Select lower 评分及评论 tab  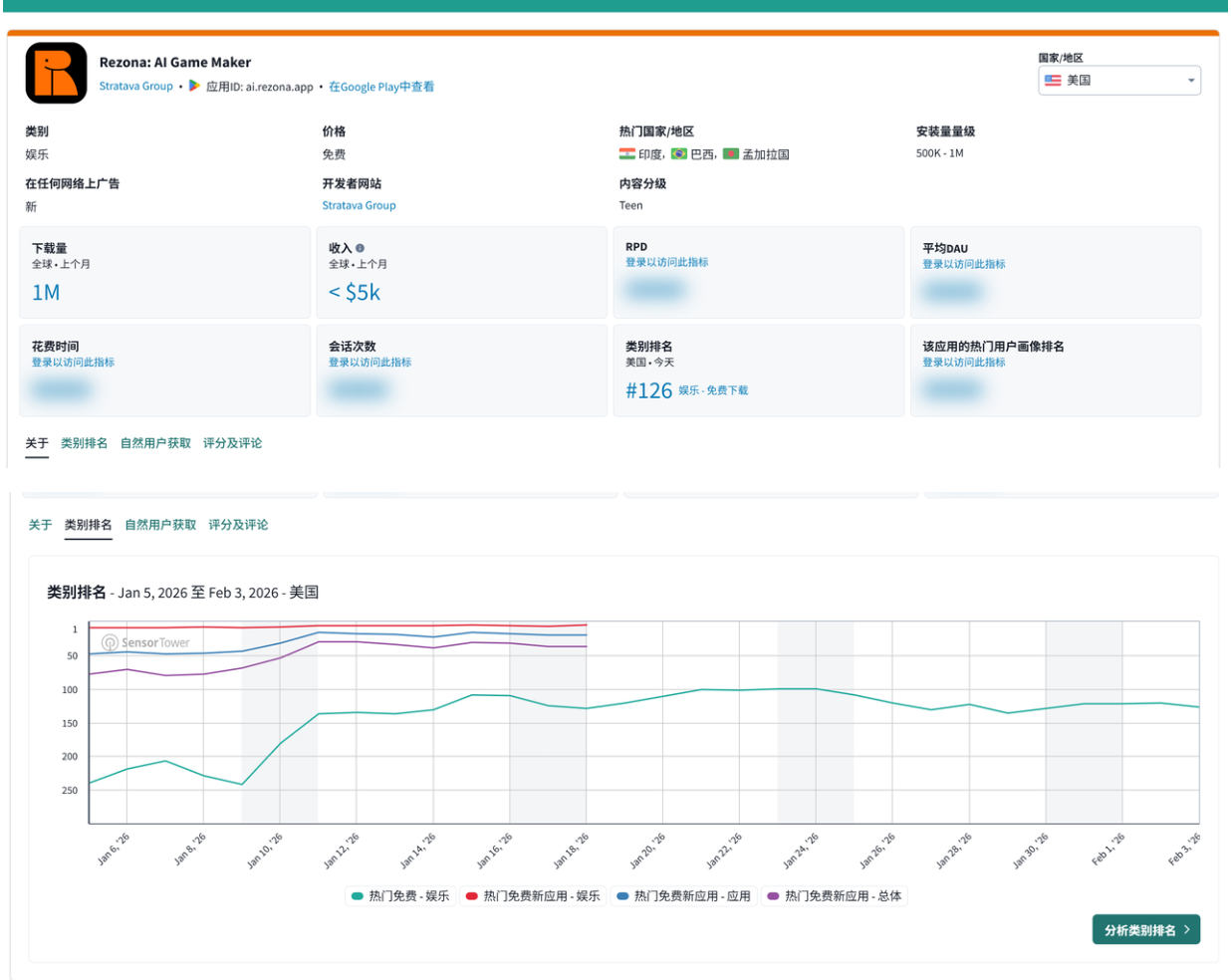tap(238, 525)
